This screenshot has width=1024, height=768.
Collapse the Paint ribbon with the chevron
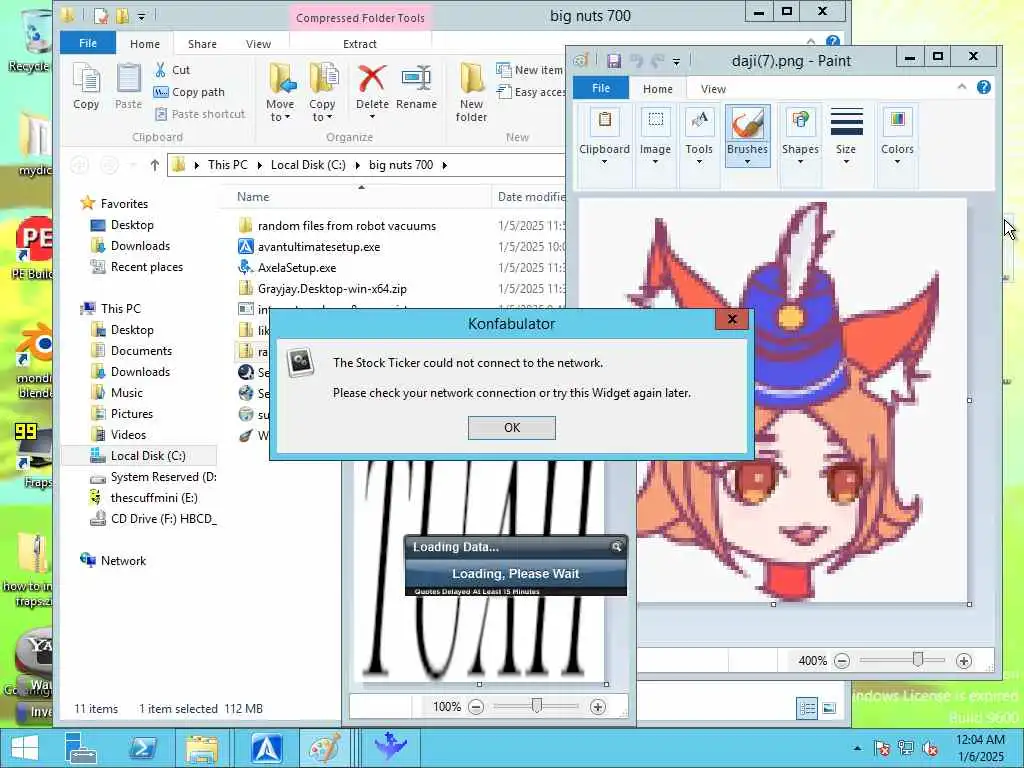tap(961, 87)
